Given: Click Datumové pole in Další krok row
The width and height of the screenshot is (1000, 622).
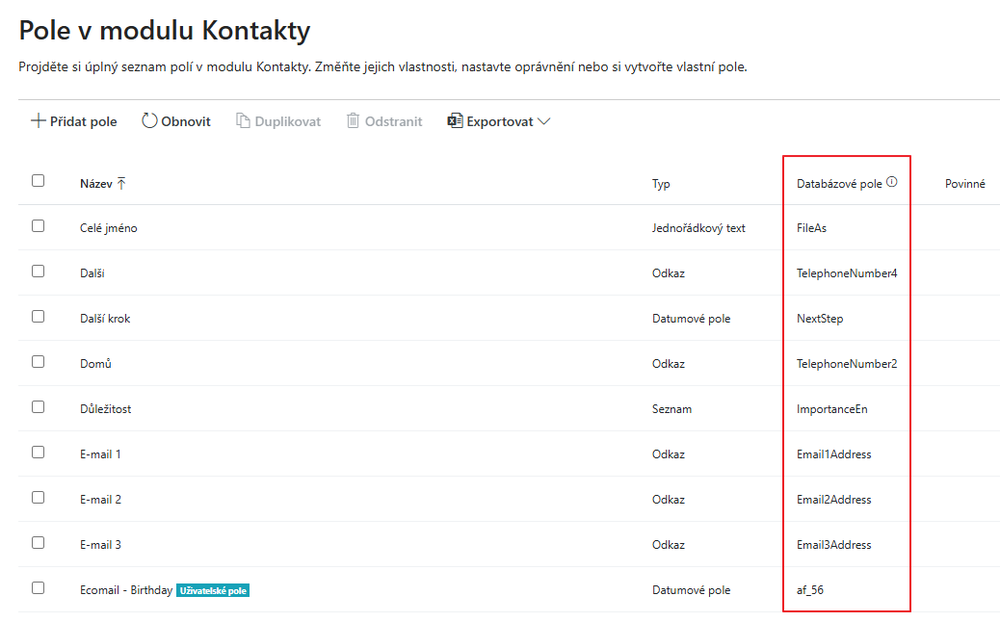Looking at the screenshot, I should click(x=691, y=318).
